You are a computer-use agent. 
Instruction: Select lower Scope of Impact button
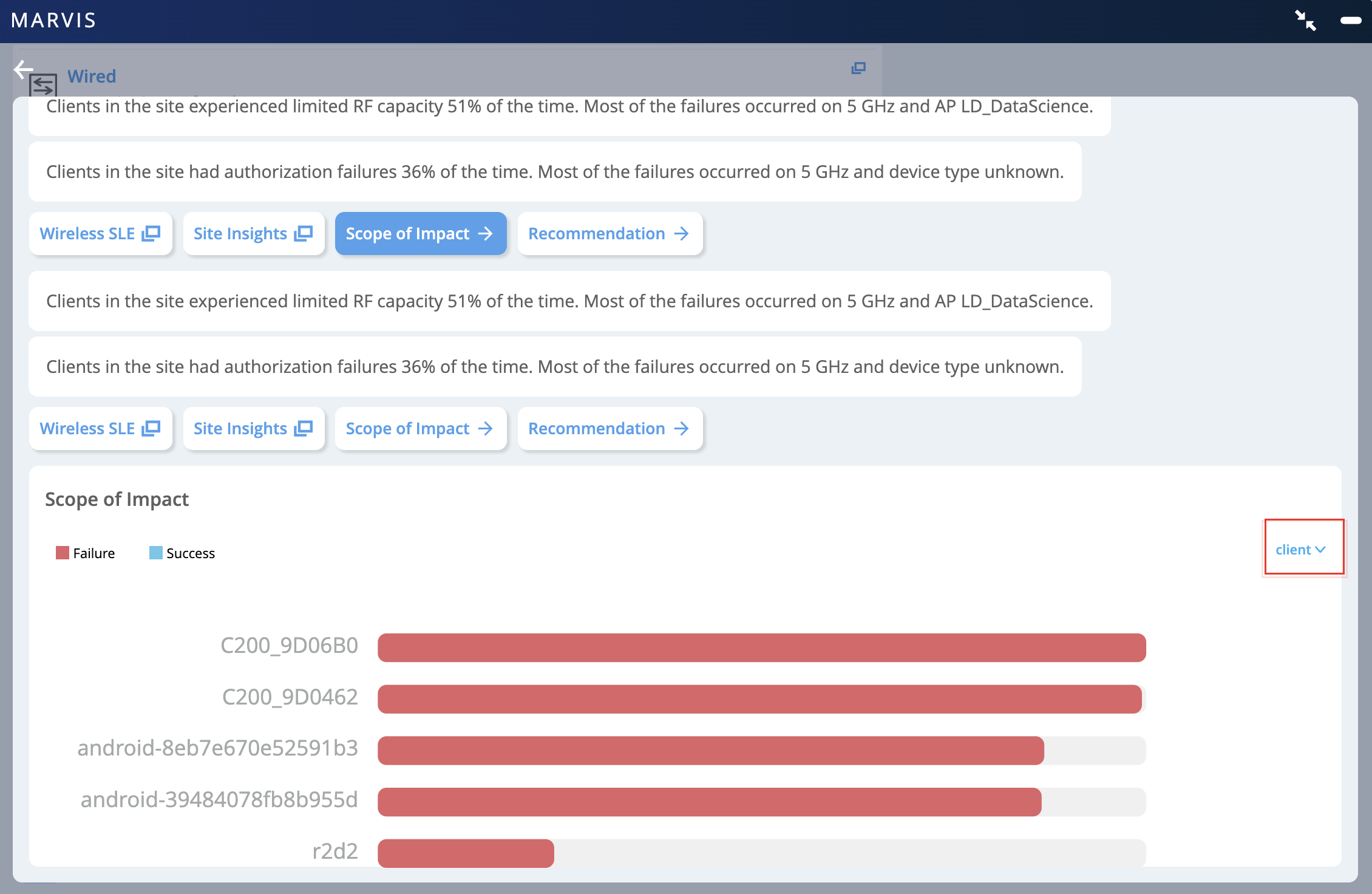[420, 429]
